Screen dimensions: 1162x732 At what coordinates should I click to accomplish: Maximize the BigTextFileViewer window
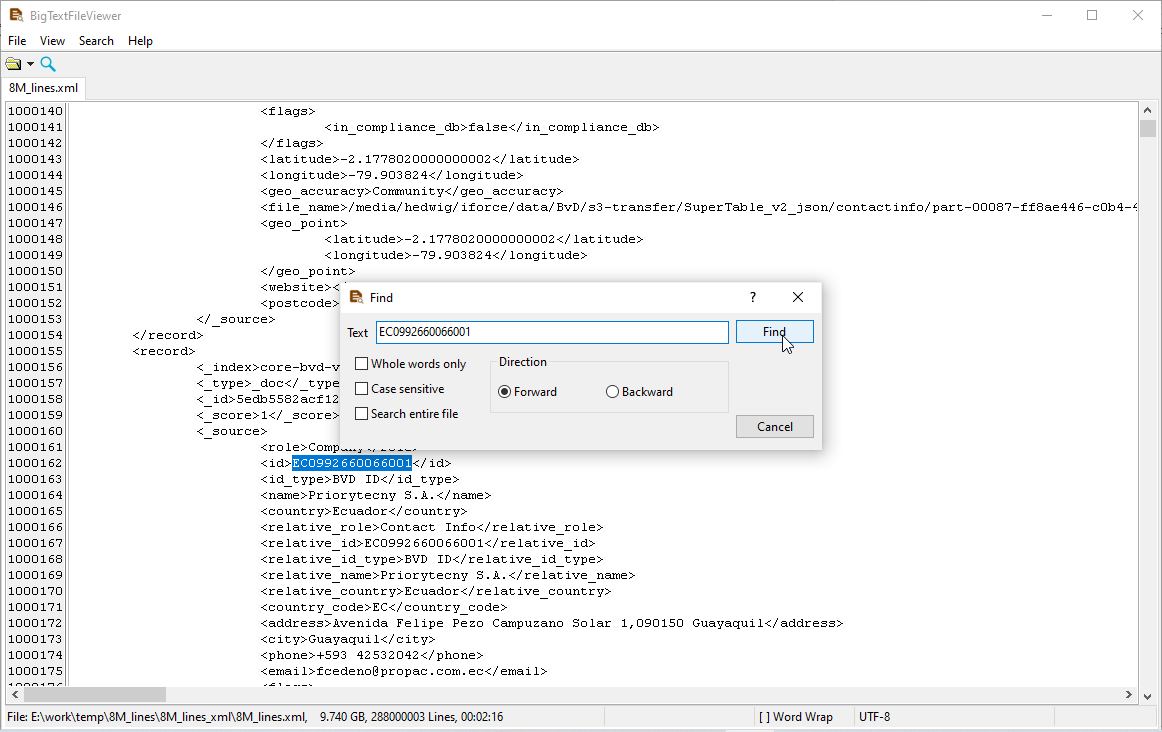click(1092, 15)
